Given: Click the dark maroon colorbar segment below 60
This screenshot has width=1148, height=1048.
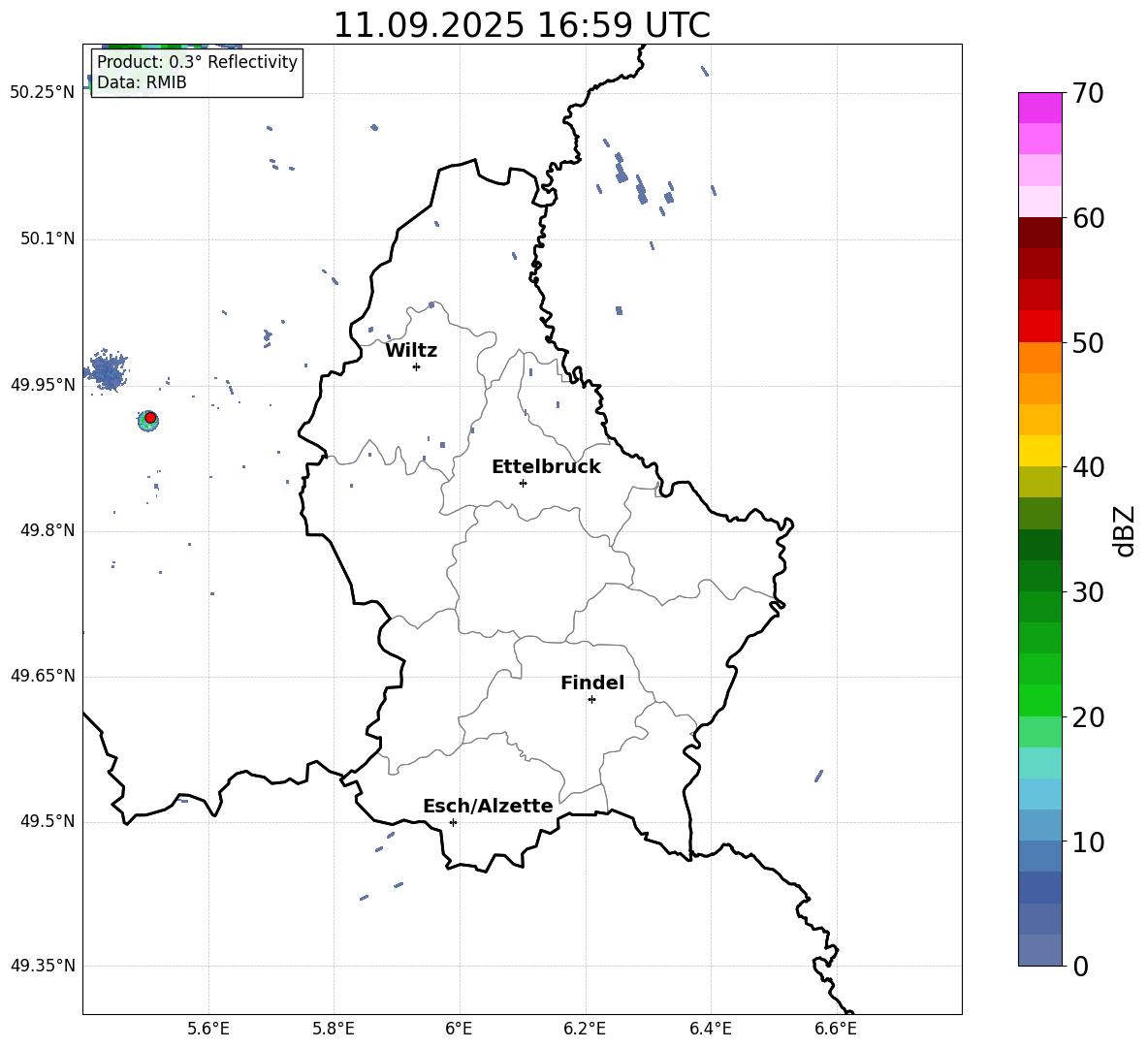Looking at the screenshot, I should [x=1040, y=233].
